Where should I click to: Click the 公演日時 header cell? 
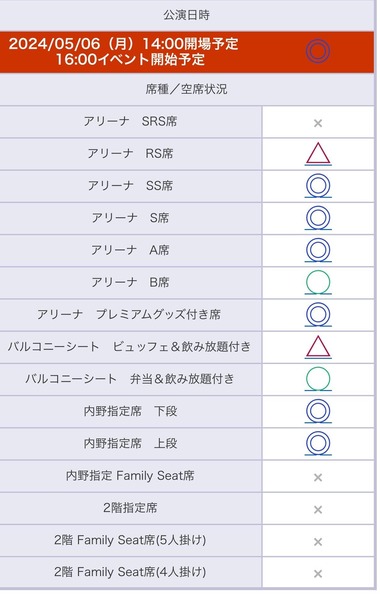(x=187, y=15)
